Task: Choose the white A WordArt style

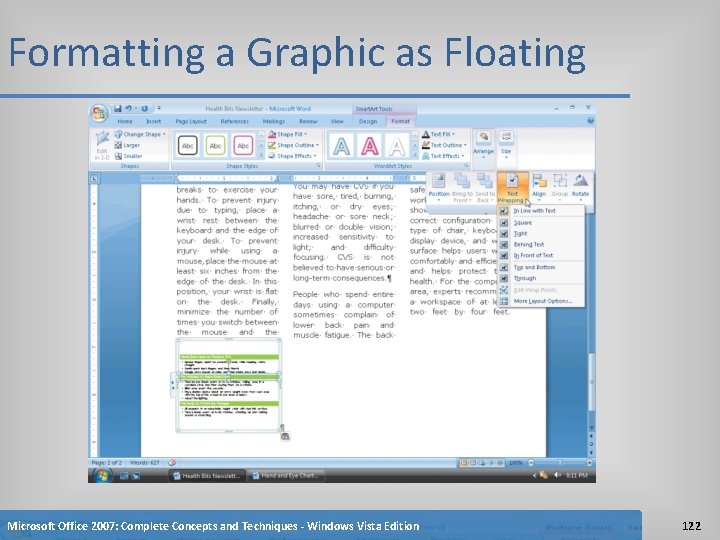Action: [x=397, y=146]
